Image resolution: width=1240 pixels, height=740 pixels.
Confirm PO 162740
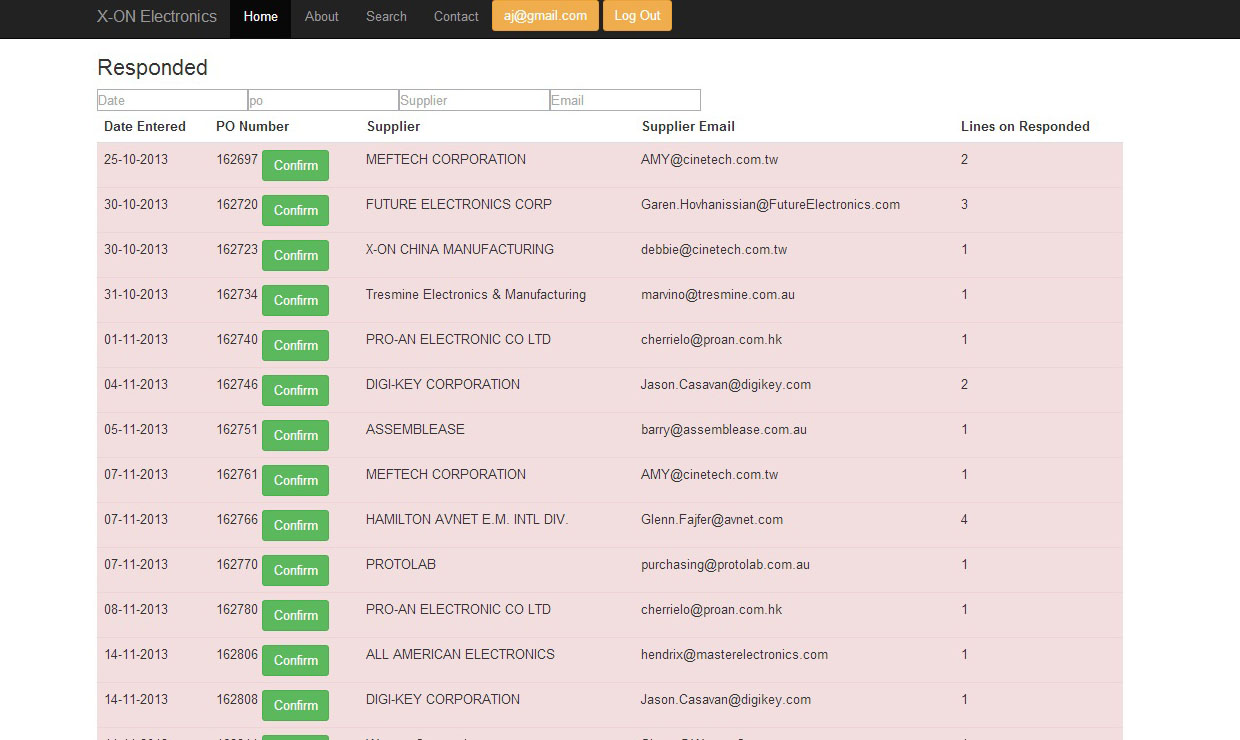click(x=295, y=345)
